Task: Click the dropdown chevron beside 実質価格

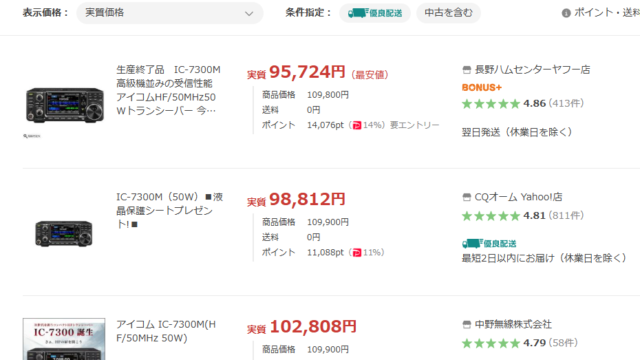Action: point(249,13)
